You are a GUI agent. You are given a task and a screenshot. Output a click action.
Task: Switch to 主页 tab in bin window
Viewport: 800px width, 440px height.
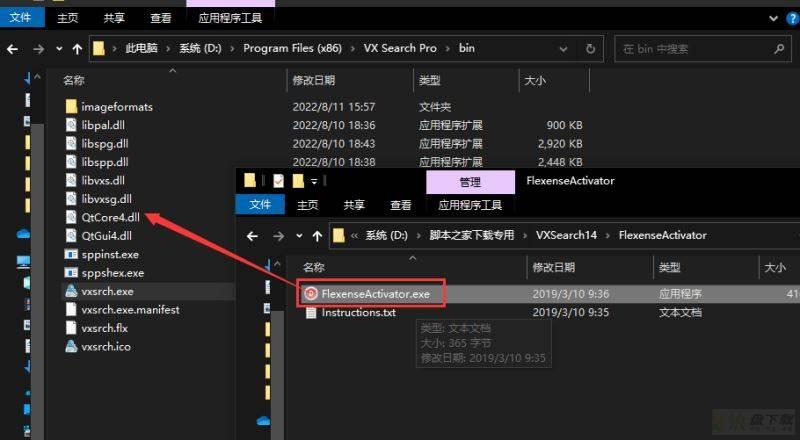pyautogui.click(x=68, y=18)
